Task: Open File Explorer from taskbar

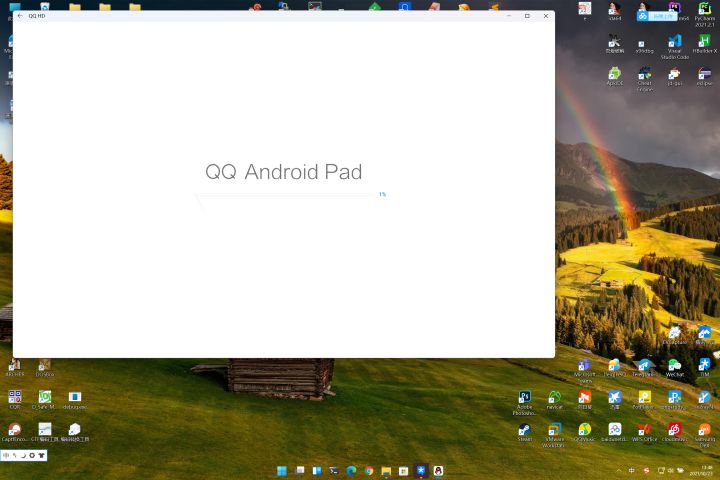Action: tap(386, 470)
